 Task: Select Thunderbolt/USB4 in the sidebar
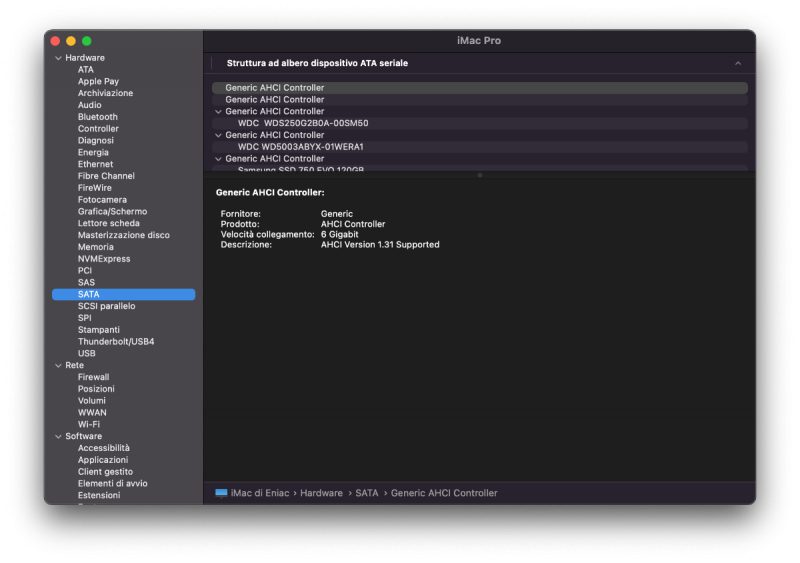116,342
